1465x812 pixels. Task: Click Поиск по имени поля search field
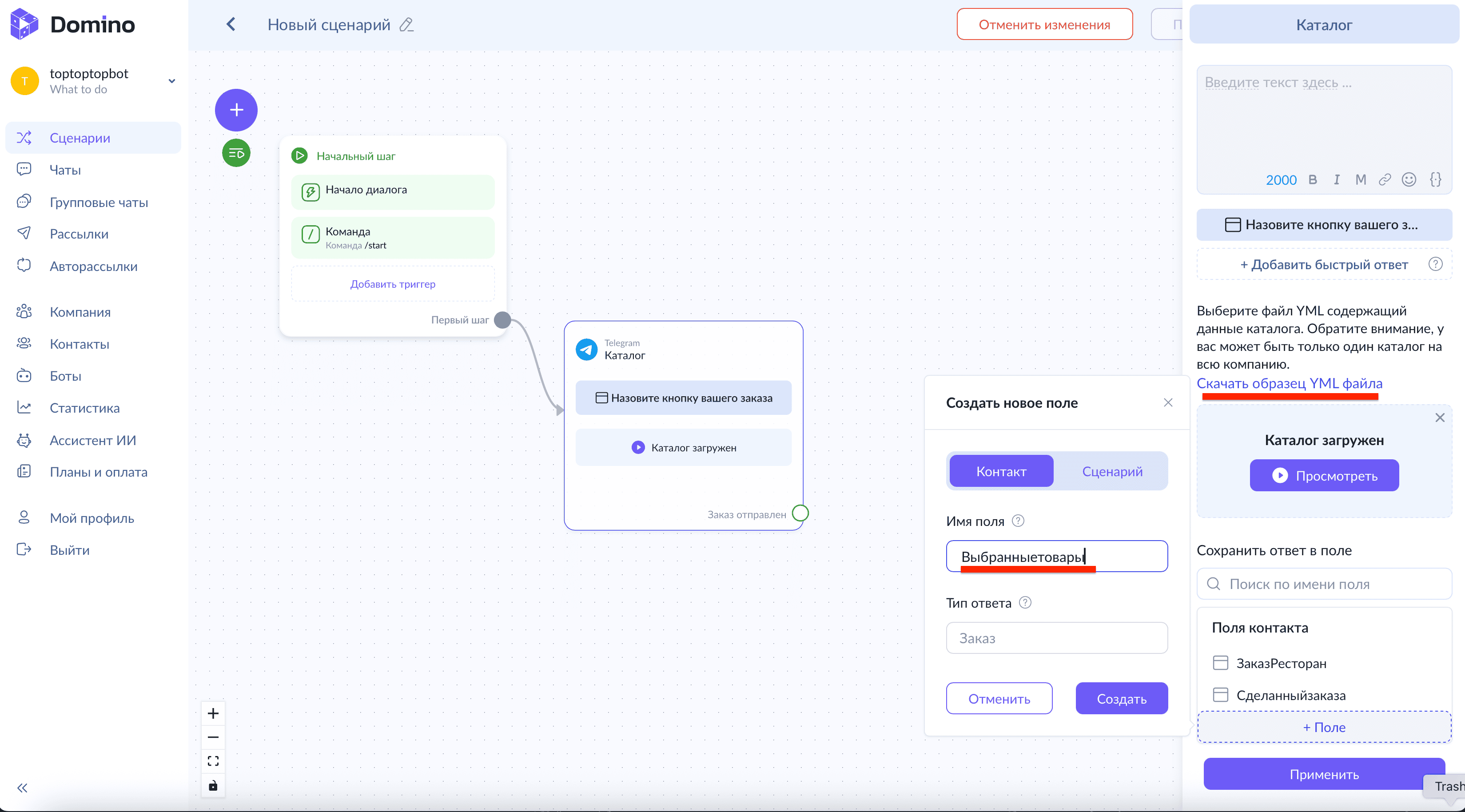pos(1324,584)
